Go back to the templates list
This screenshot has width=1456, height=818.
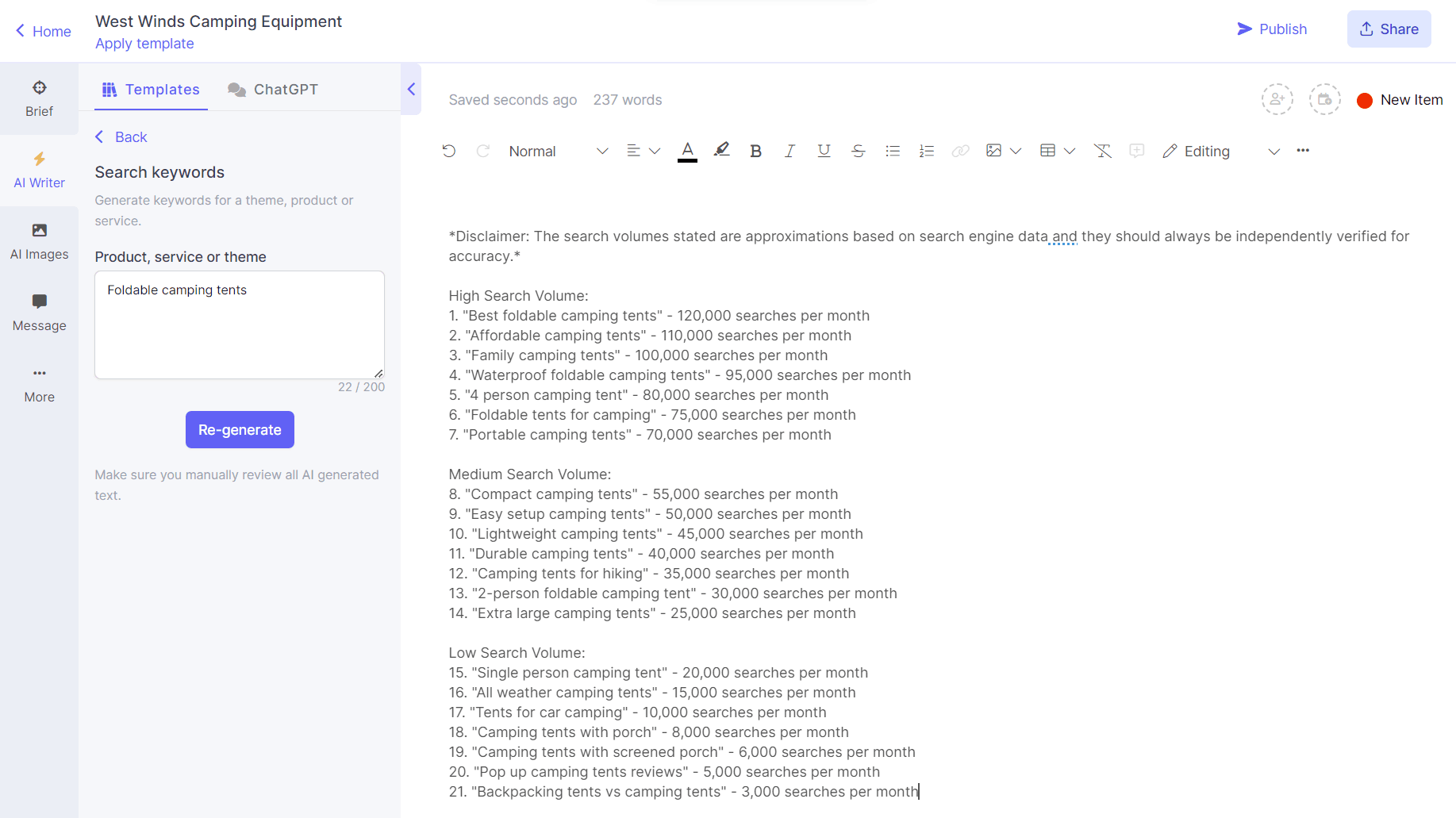tap(121, 136)
